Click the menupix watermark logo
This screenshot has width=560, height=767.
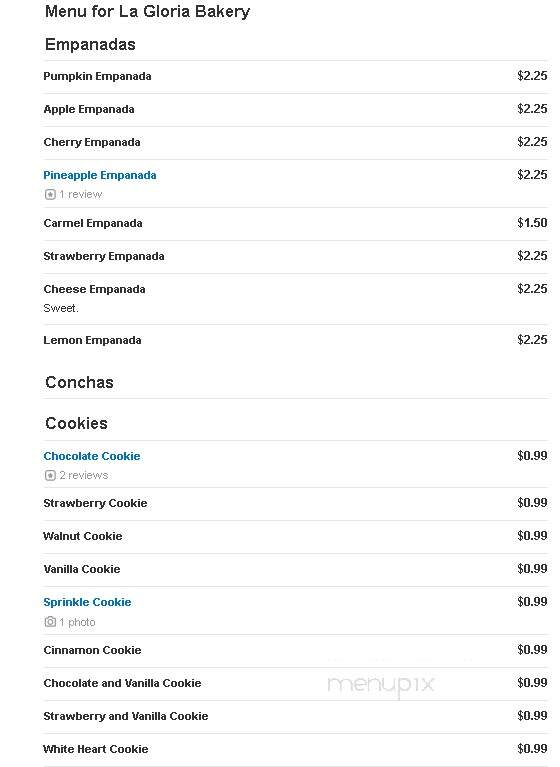pos(381,684)
